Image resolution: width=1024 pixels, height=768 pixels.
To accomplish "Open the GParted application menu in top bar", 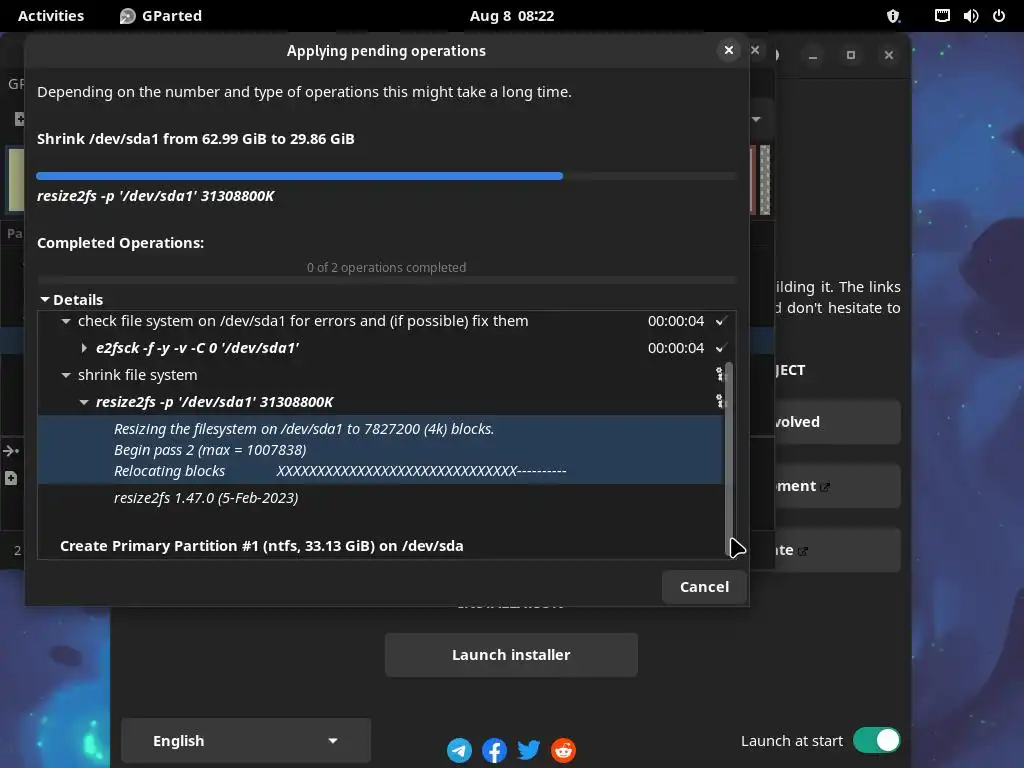I will (161, 16).
